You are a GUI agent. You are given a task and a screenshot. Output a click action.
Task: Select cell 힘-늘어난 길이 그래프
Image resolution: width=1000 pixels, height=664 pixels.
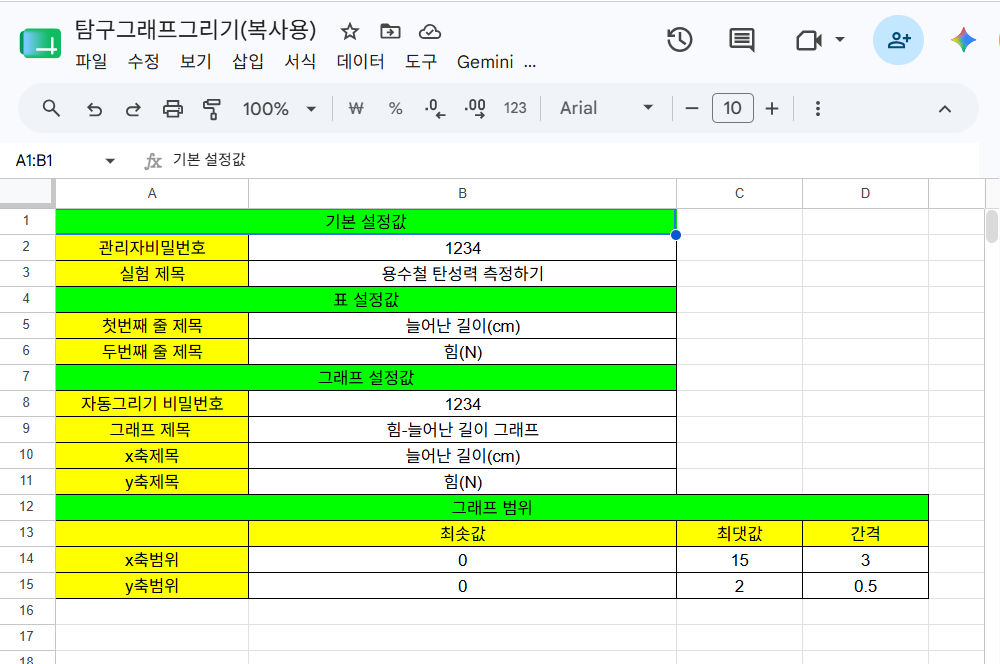click(462, 430)
